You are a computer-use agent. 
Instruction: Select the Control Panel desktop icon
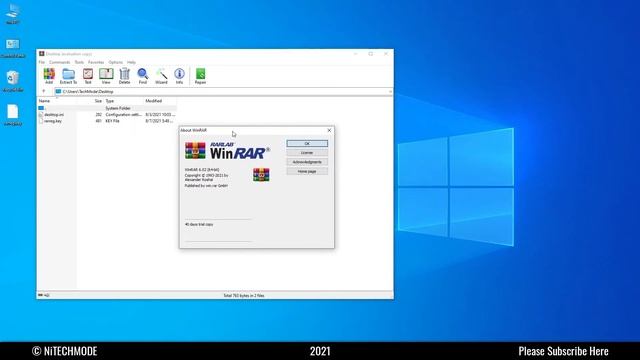(x=13, y=48)
